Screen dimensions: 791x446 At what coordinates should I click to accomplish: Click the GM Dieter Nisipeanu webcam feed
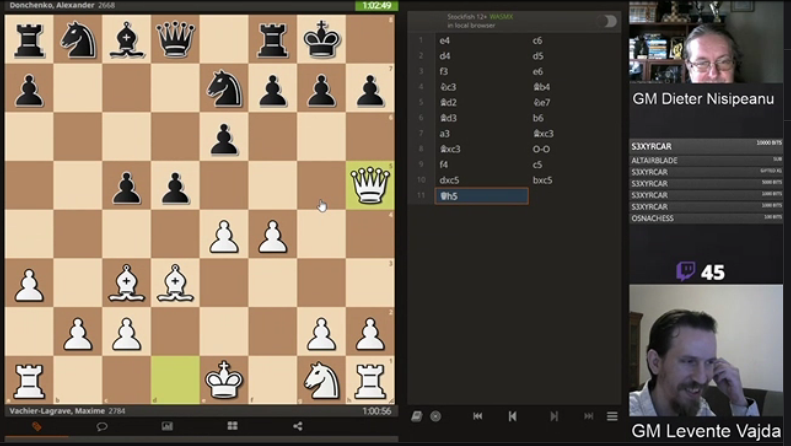[x=706, y=42]
